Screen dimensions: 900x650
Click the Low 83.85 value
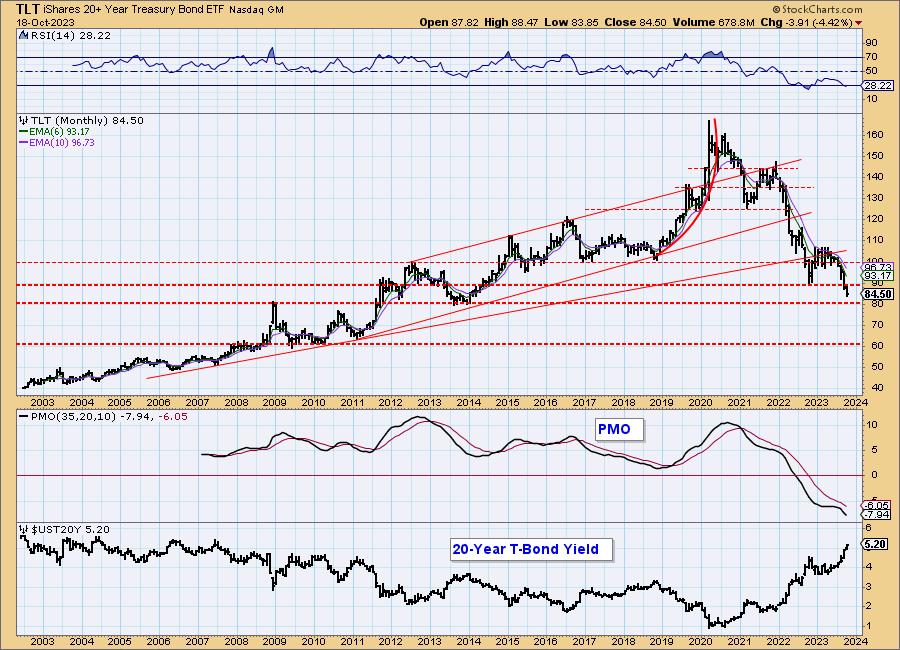coord(571,22)
